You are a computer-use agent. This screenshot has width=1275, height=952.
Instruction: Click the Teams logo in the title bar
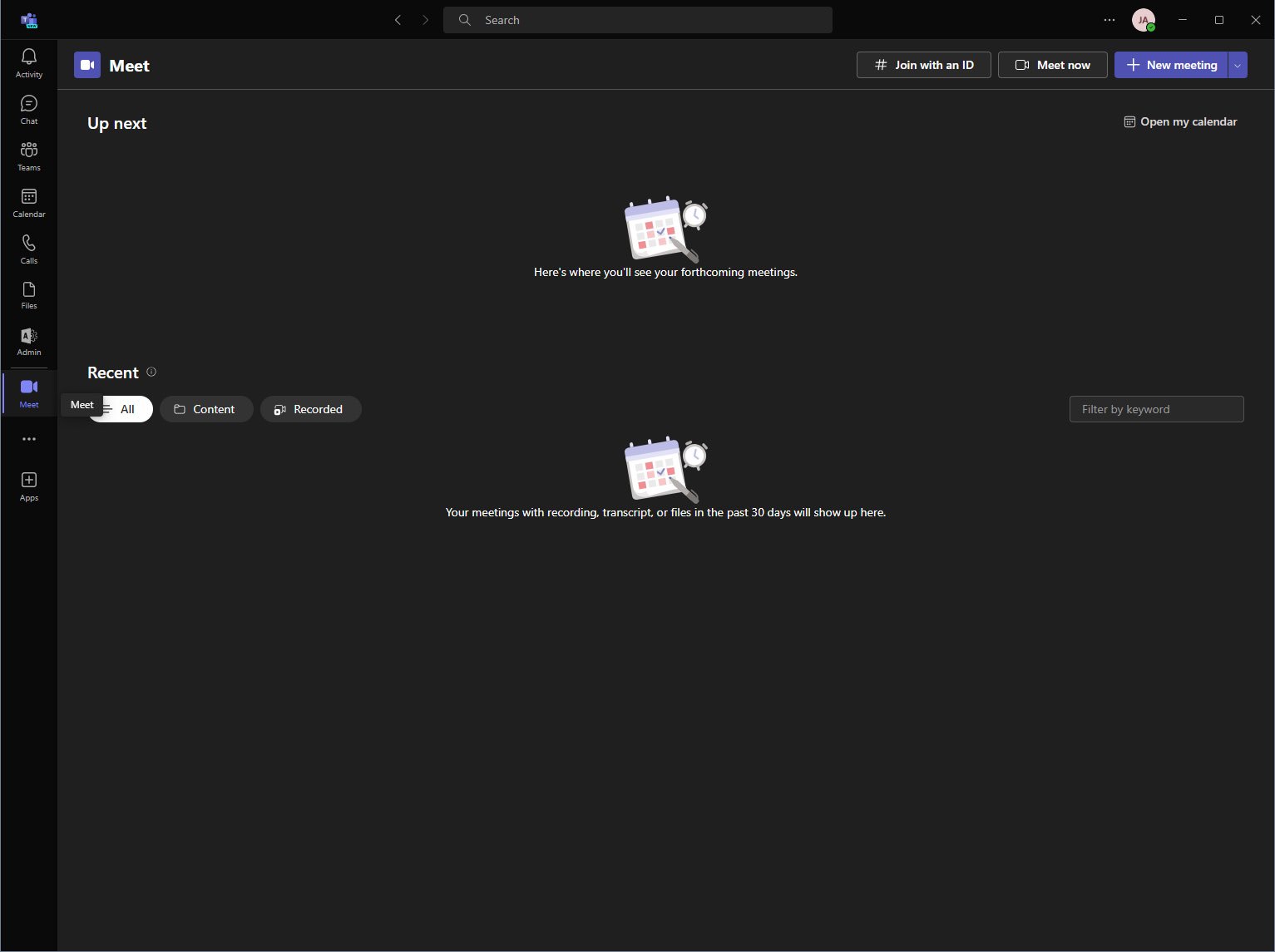point(29,20)
